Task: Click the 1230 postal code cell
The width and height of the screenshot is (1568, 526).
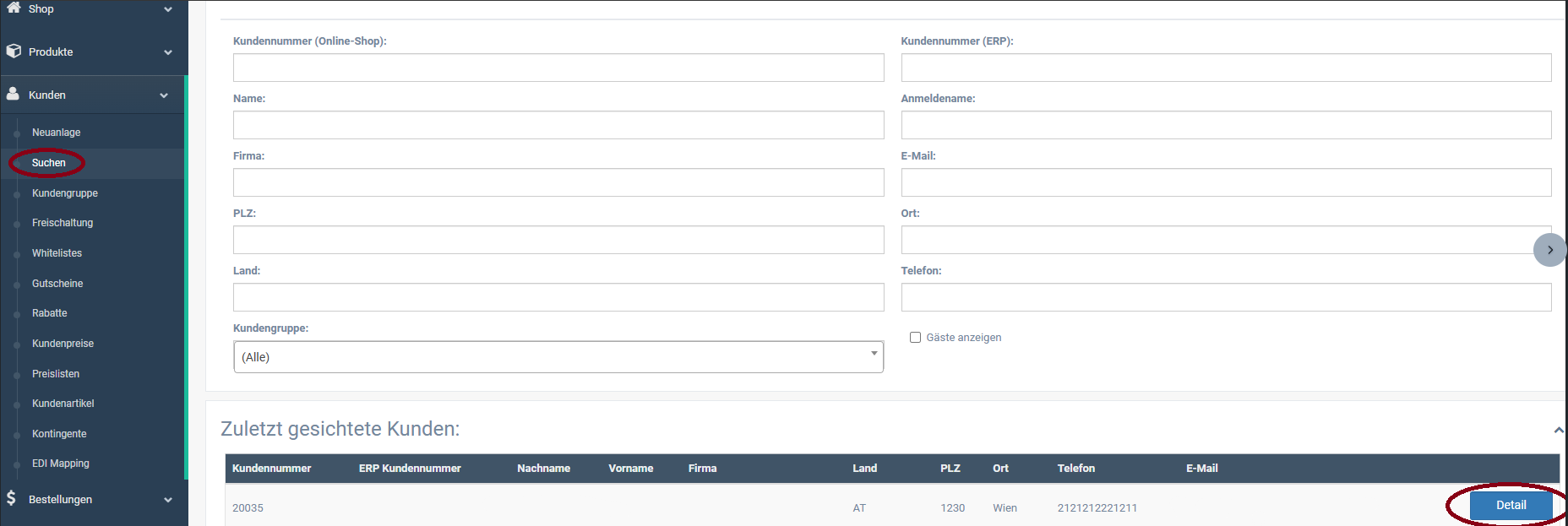Action: coord(952,508)
